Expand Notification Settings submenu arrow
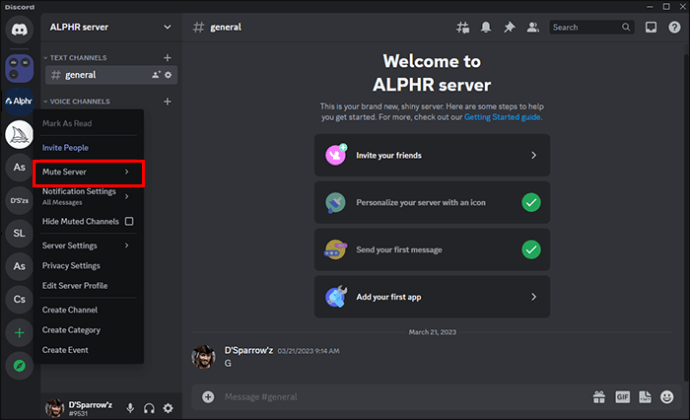Image resolution: width=690 pixels, height=420 pixels. [127, 196]
